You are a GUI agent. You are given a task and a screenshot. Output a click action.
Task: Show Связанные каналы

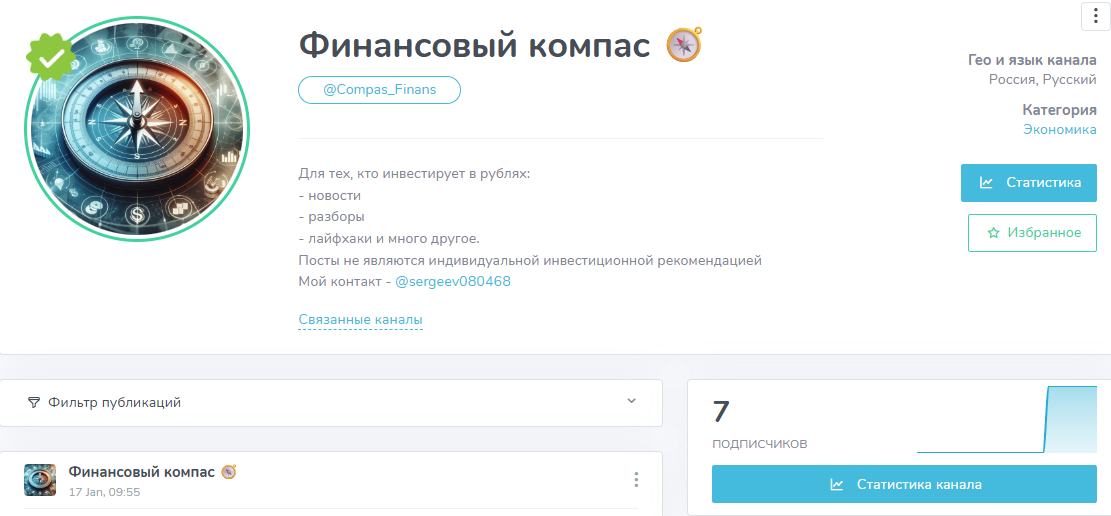coord(361,320)
